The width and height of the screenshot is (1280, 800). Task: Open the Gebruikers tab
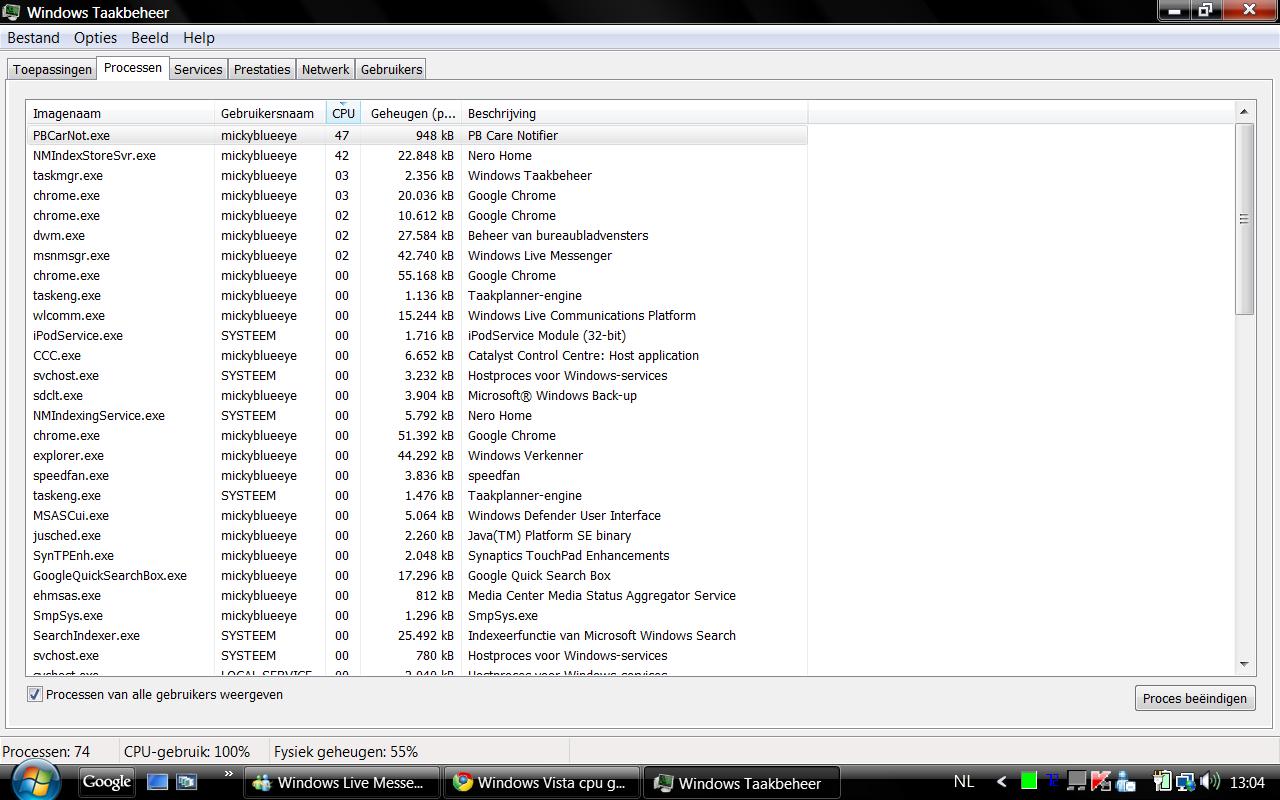391,69
